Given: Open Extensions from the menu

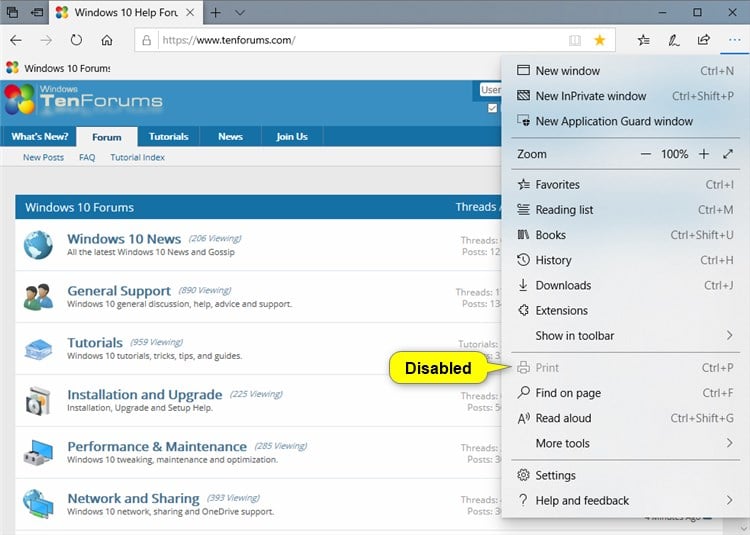Looking at the screenshot, I should pos(625,311).
